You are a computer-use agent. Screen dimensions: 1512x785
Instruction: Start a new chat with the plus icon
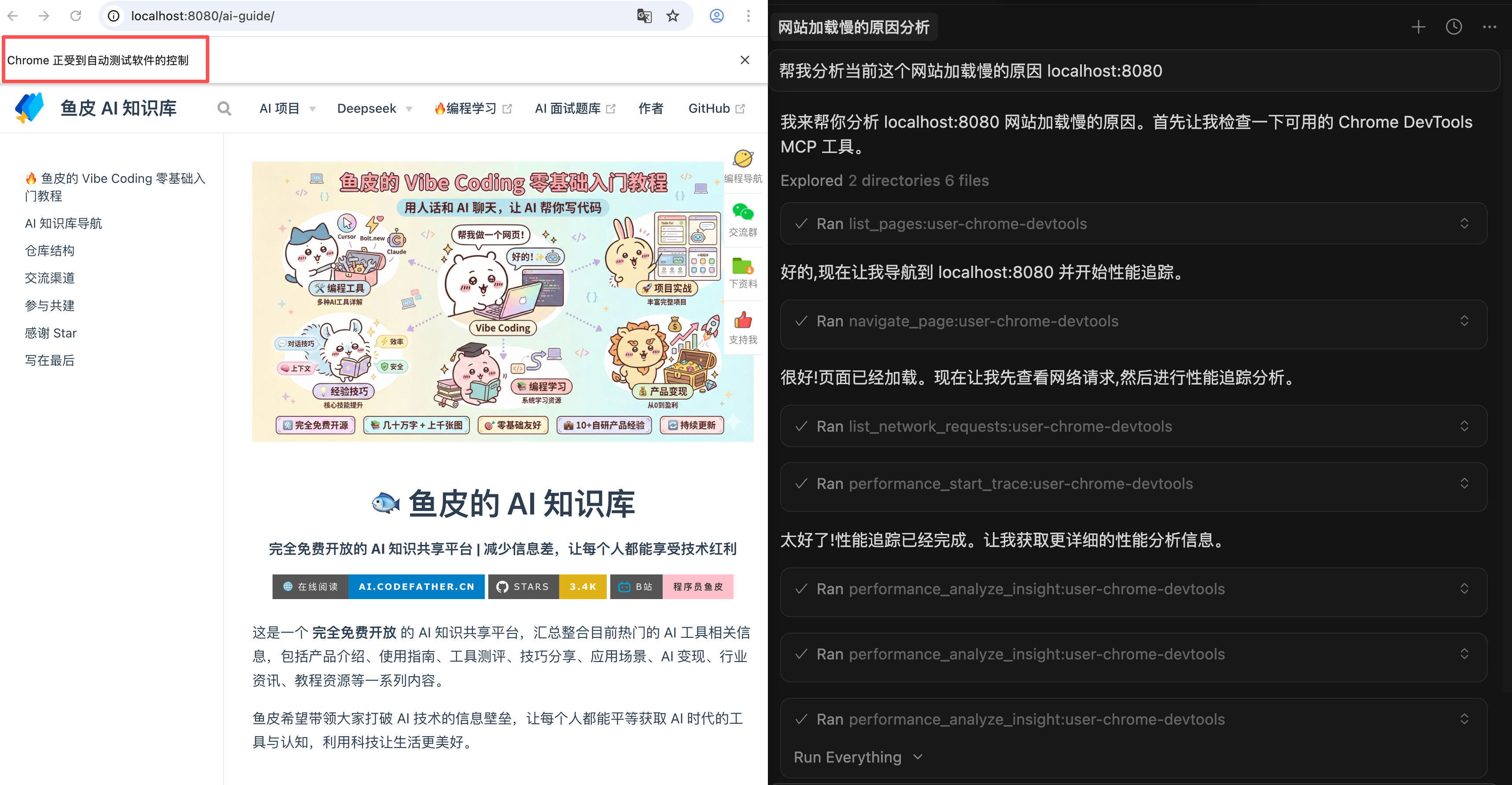(x=1418, y=27)
